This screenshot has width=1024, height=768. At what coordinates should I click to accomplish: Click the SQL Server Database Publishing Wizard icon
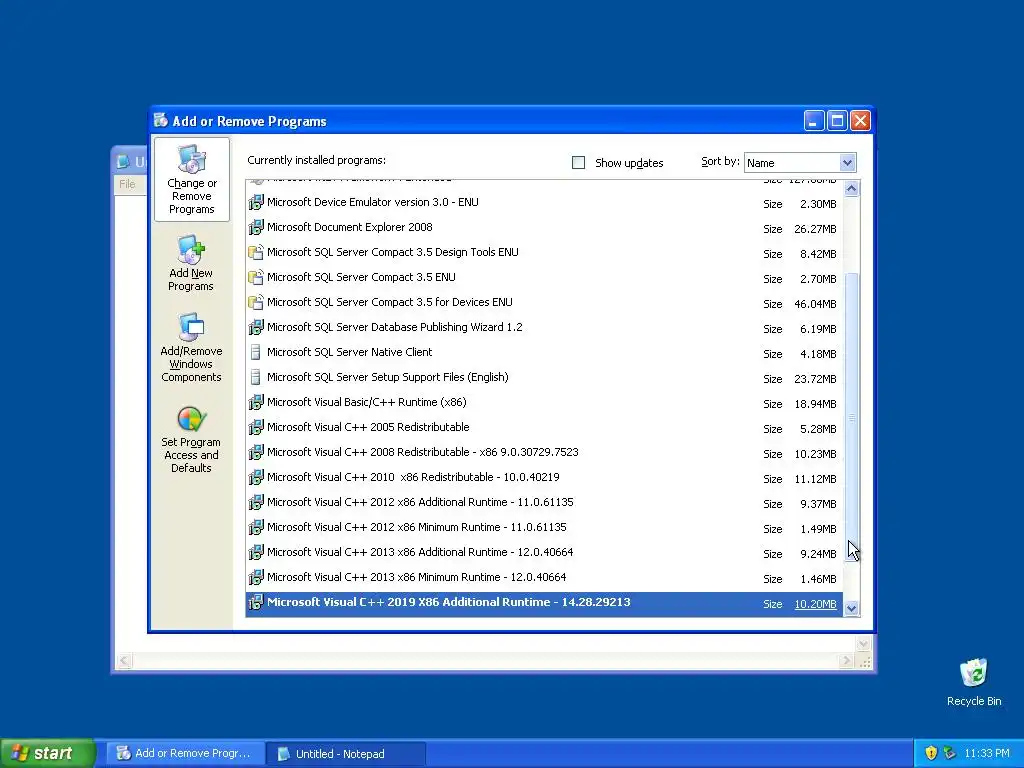pyautogui.click(x=256, y=327)
